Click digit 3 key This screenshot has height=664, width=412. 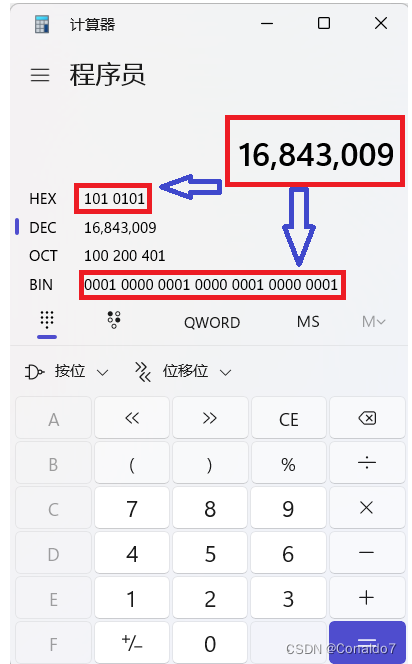[x=289, y=598]
